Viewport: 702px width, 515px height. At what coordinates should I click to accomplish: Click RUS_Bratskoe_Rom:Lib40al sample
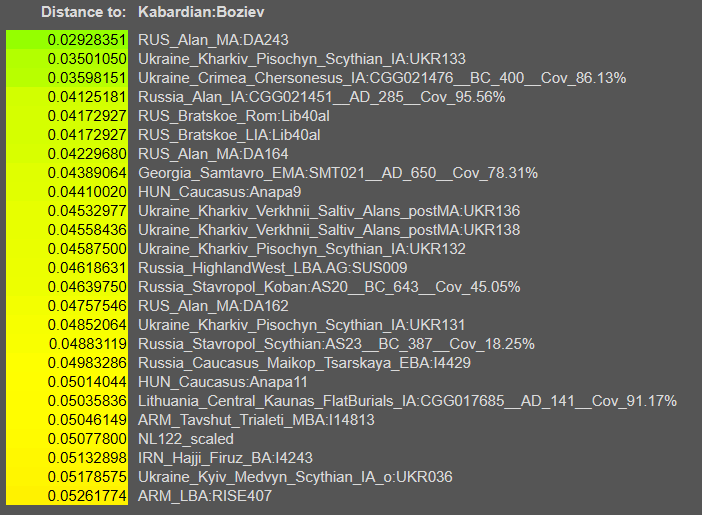coord(229,116)
